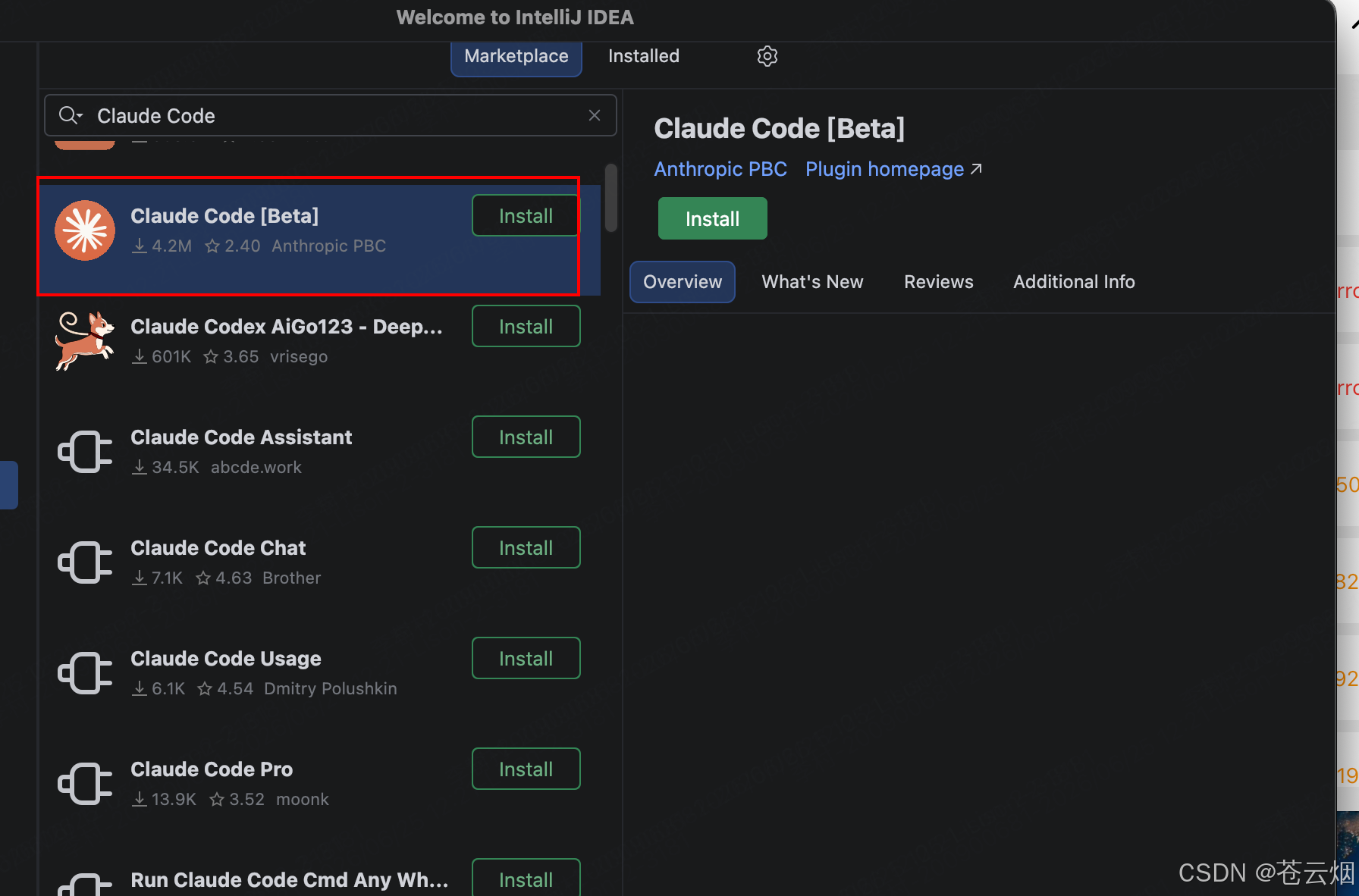Select the Claude Code Usage title
This screenshot has width=1359, height=896.
click(226, 659)
